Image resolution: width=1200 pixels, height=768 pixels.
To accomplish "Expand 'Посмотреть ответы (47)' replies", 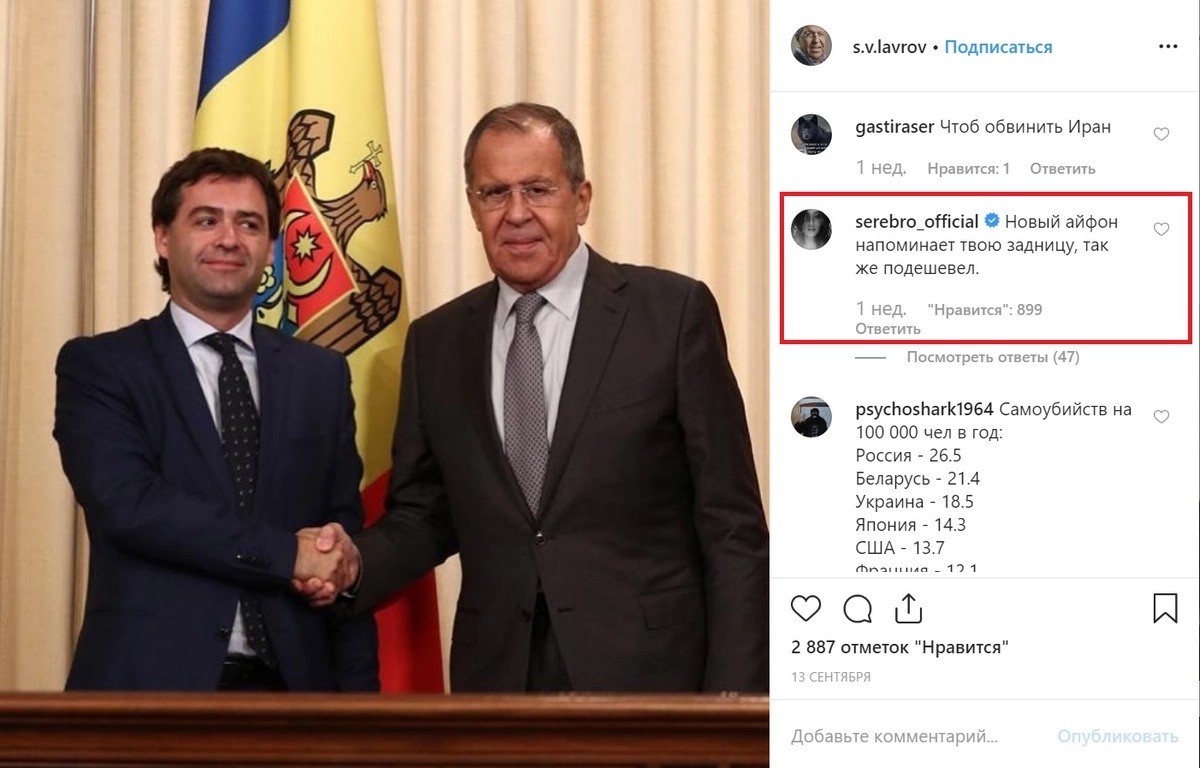I will (x=992, y=357).
